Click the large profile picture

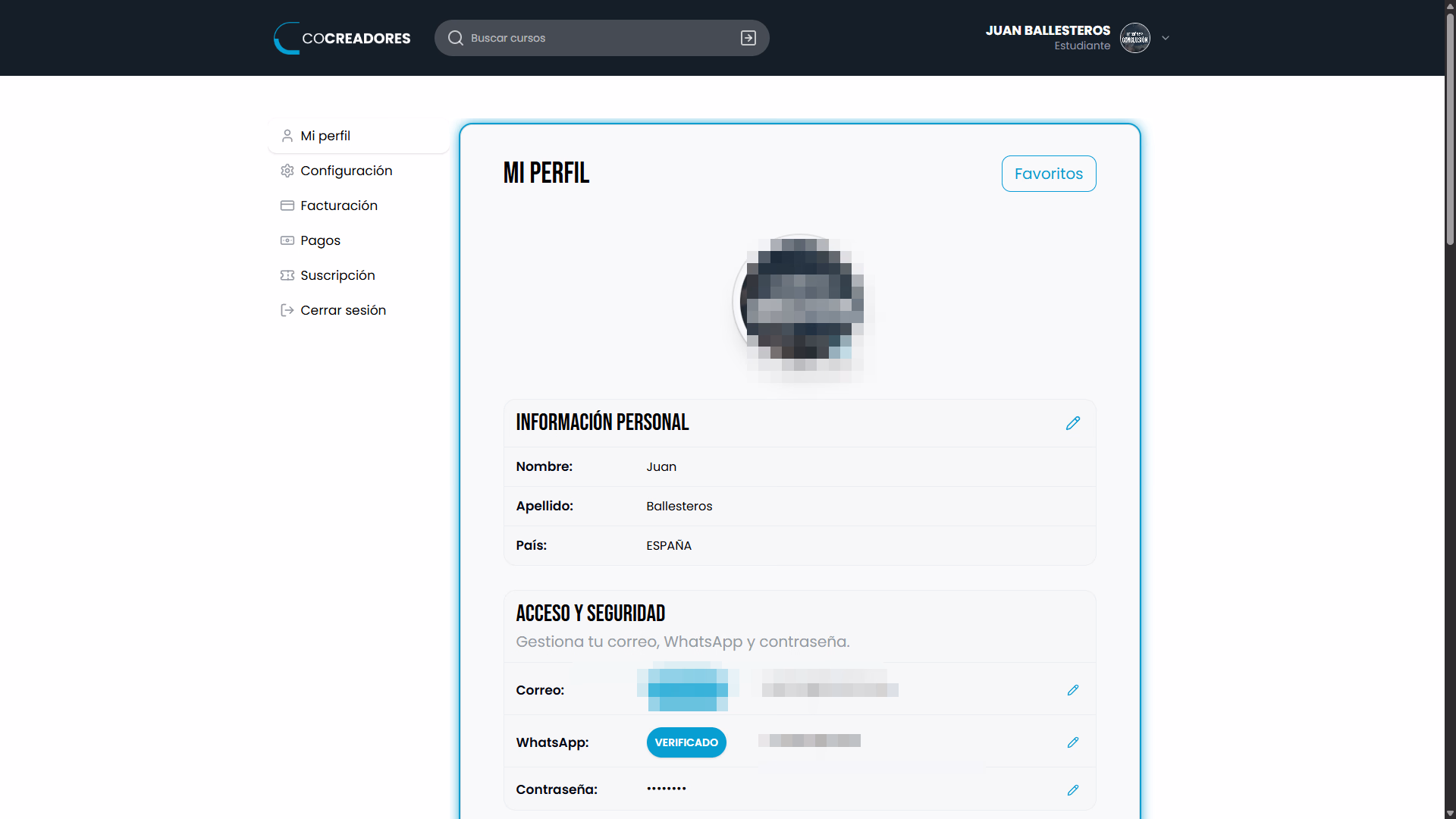(800, 302)
